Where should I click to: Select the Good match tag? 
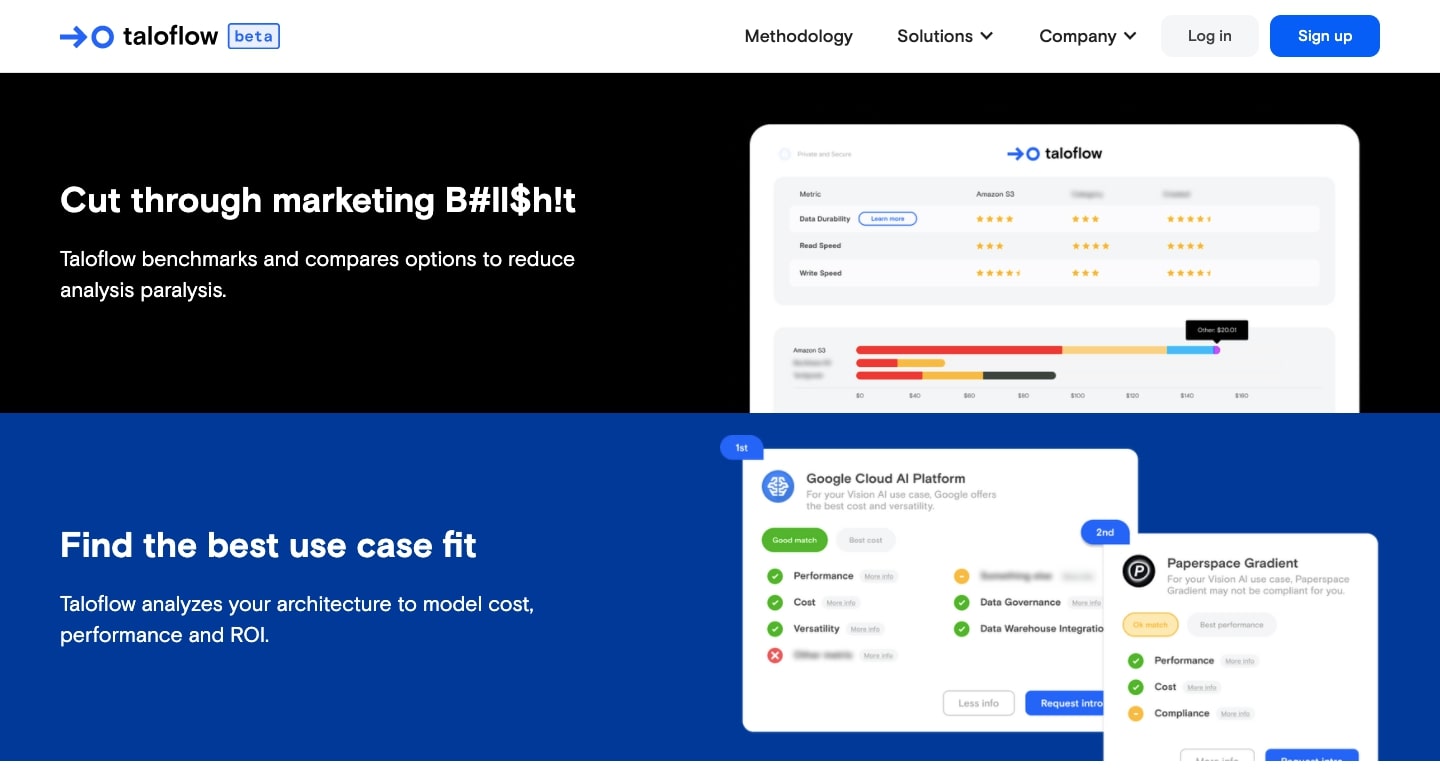[x=795, y=540]
